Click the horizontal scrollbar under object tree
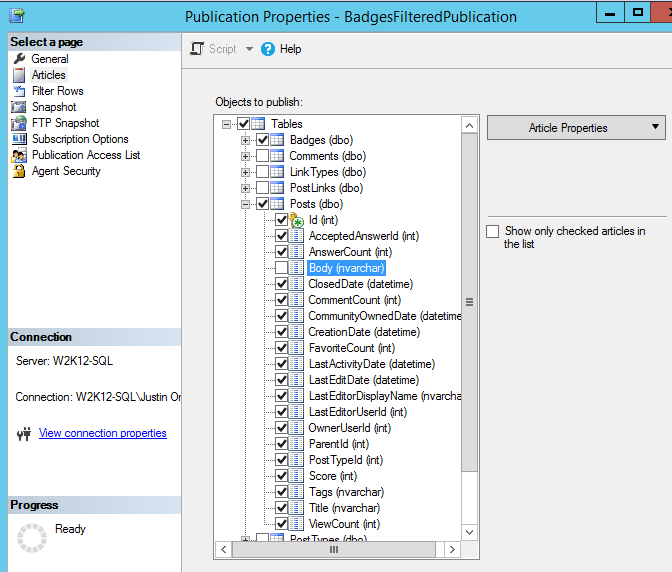Screen dimensions: 672x572 coord(335,549)
